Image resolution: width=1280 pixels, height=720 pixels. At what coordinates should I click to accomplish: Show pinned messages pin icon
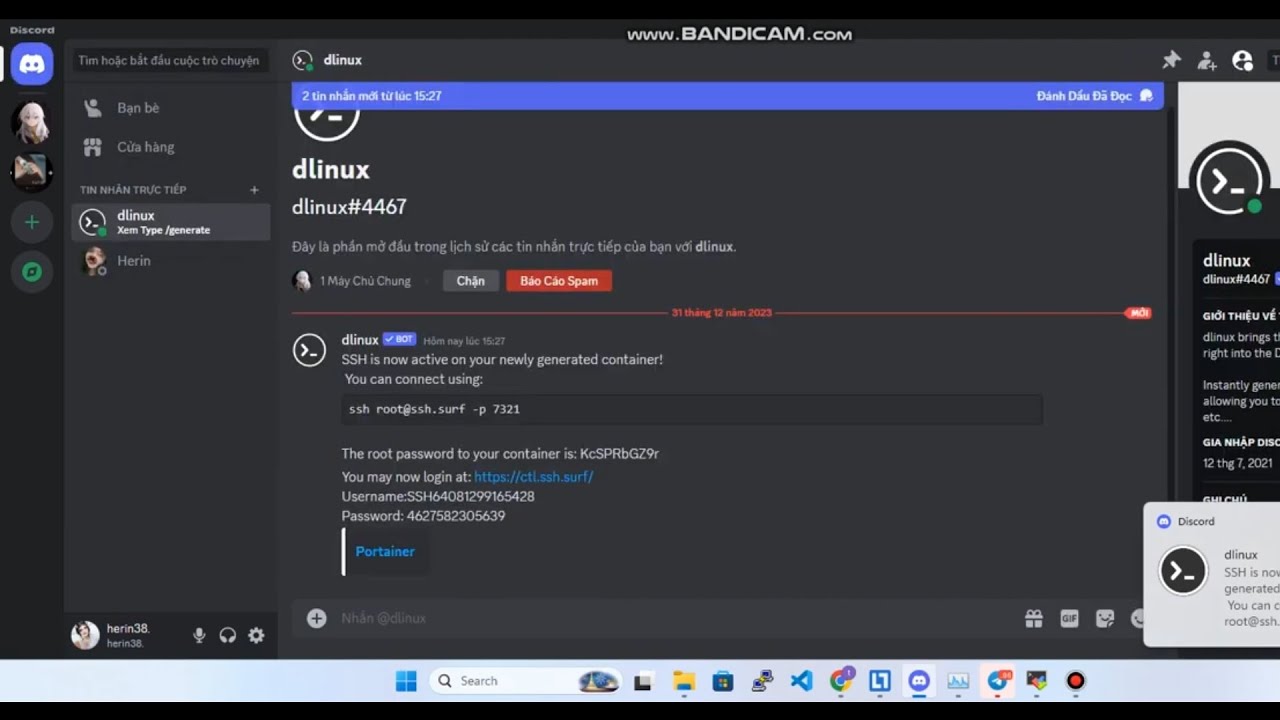[1171, 60]
